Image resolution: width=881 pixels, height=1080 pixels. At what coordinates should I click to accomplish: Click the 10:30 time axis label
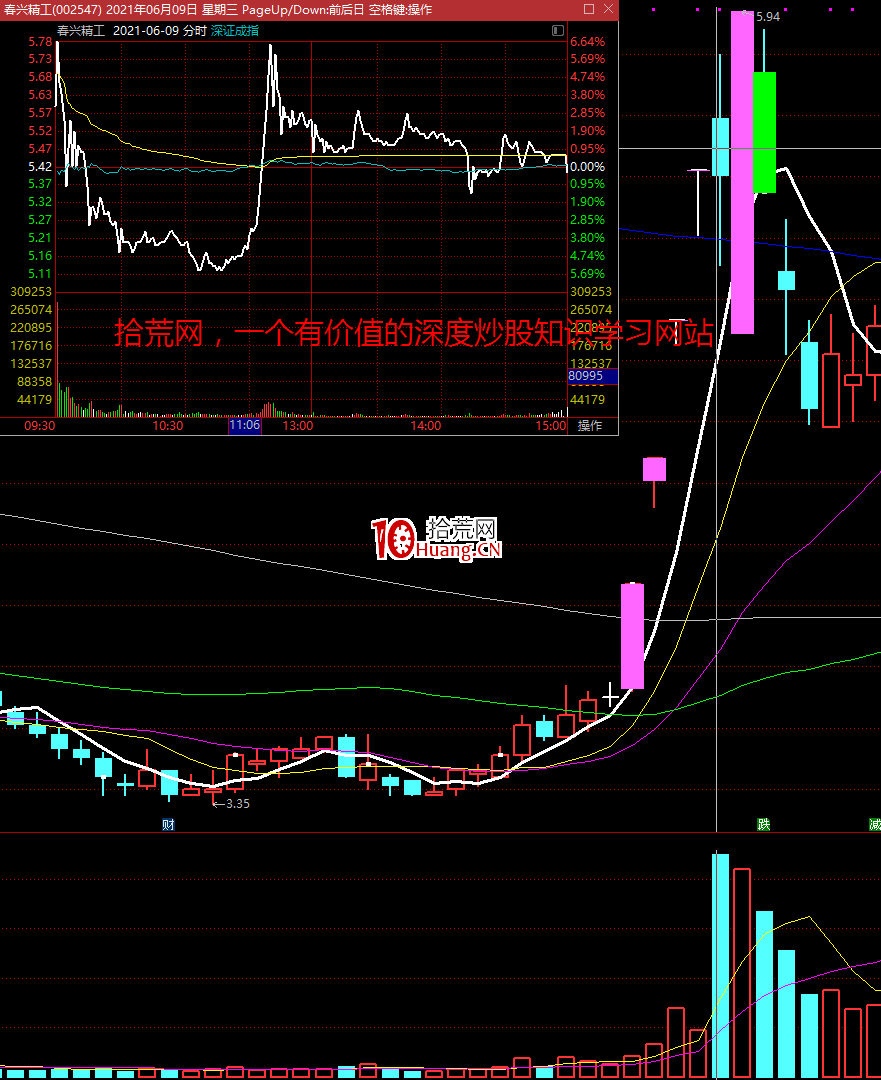(x=167, y=426)
